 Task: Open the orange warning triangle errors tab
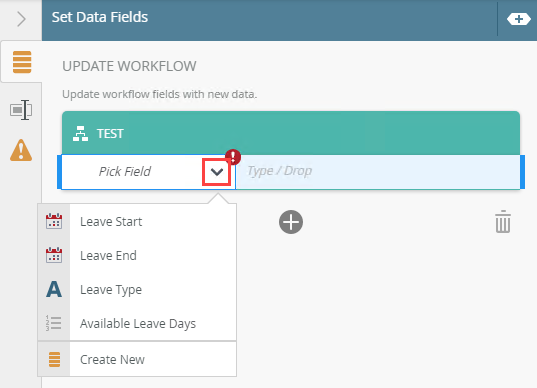pos(21,150)
